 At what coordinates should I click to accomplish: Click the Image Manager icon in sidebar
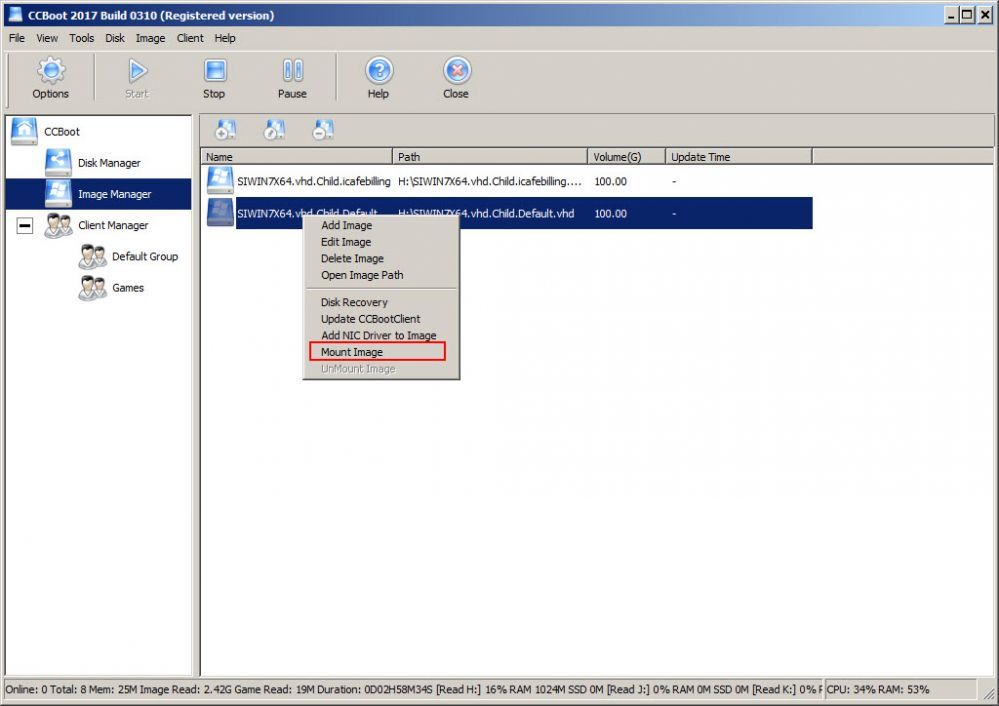tap(58, 194)
